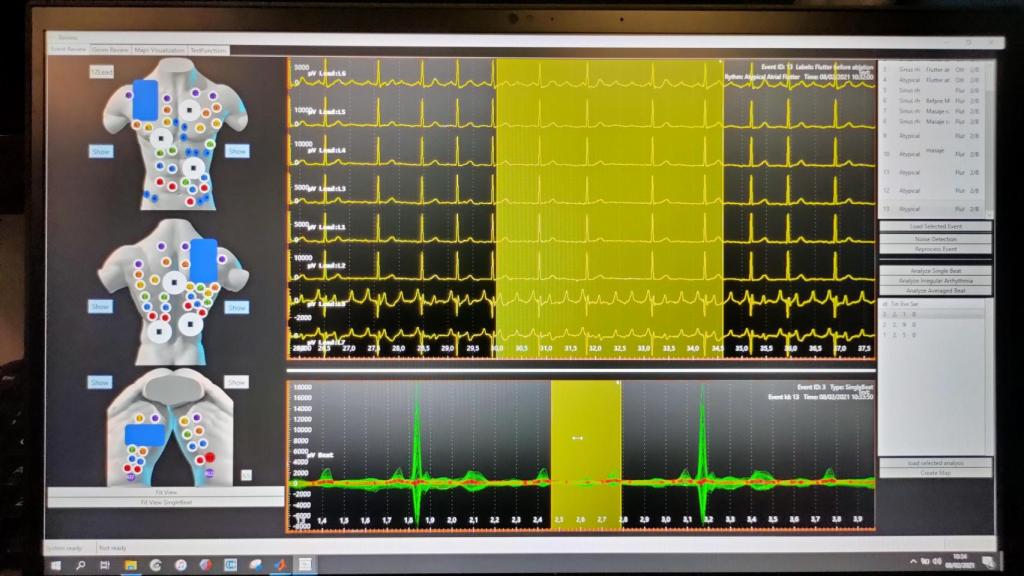The height and width of the screenshot is (576, 1024).
Task: Click the purple electrode dot on lower-body map
Action: pos(154,417)
